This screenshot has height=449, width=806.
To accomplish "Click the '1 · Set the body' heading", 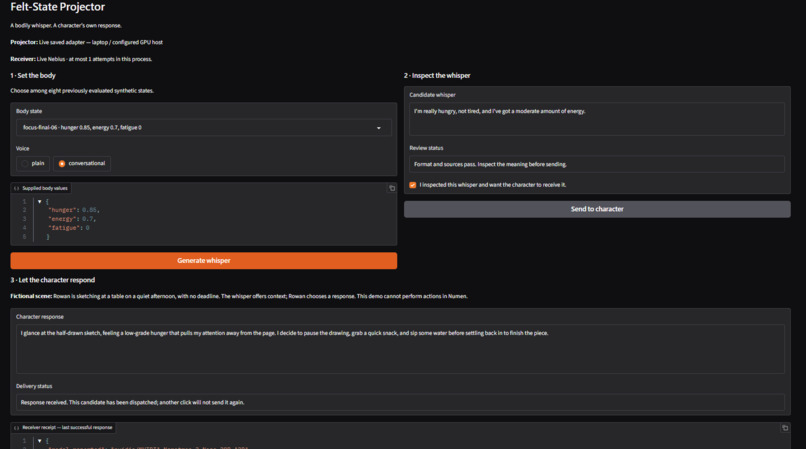I will 33,76.
